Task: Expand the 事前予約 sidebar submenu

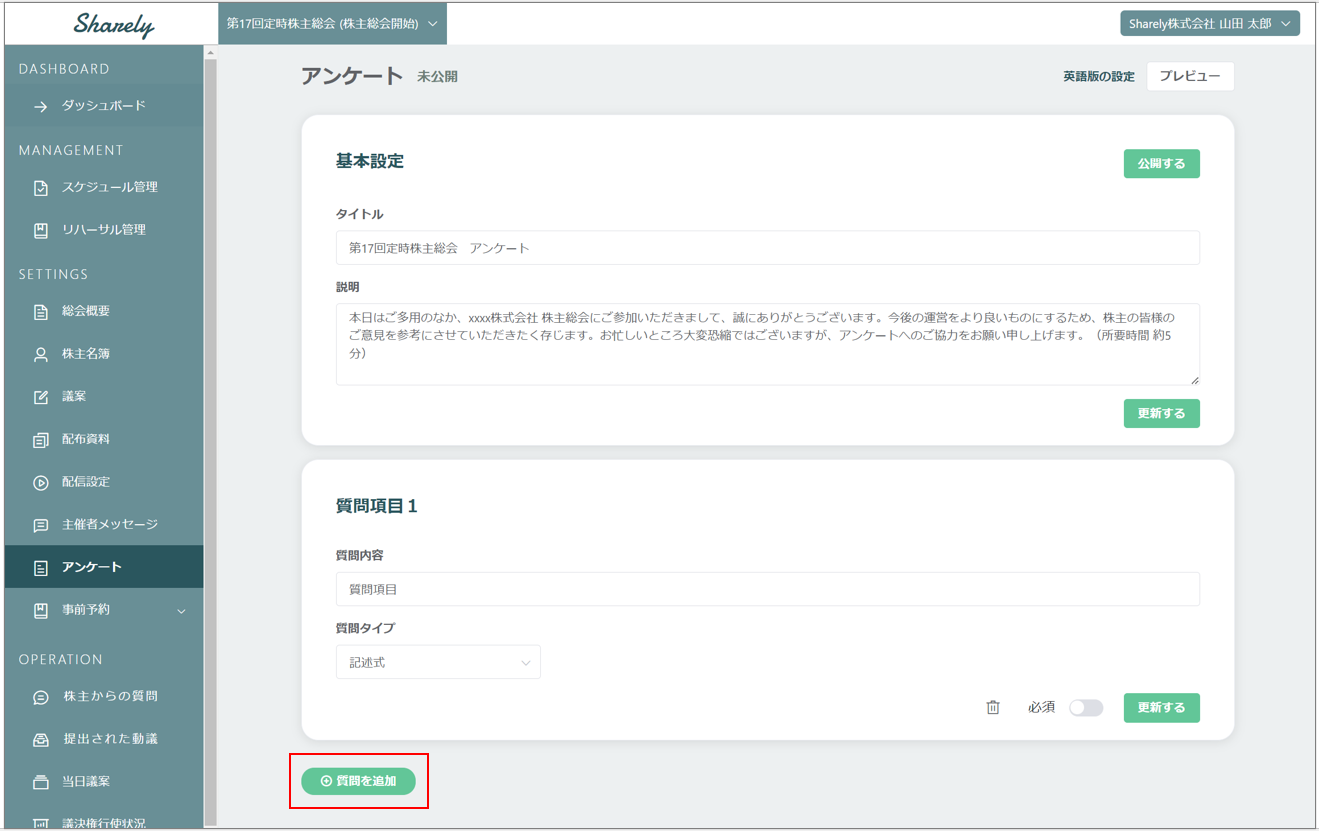Action: point(181,611)
